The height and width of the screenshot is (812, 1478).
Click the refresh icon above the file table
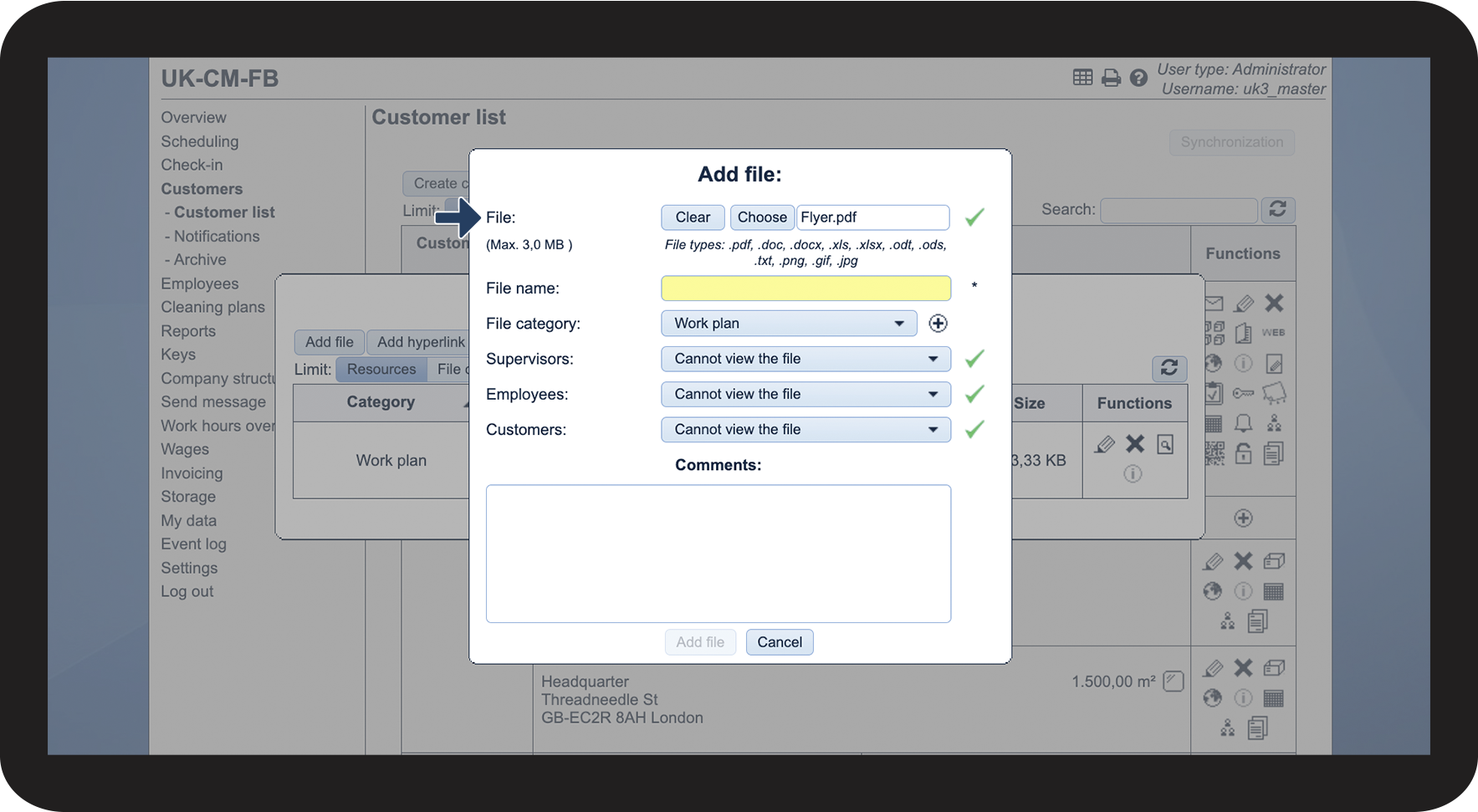(x=1169, y=368)
